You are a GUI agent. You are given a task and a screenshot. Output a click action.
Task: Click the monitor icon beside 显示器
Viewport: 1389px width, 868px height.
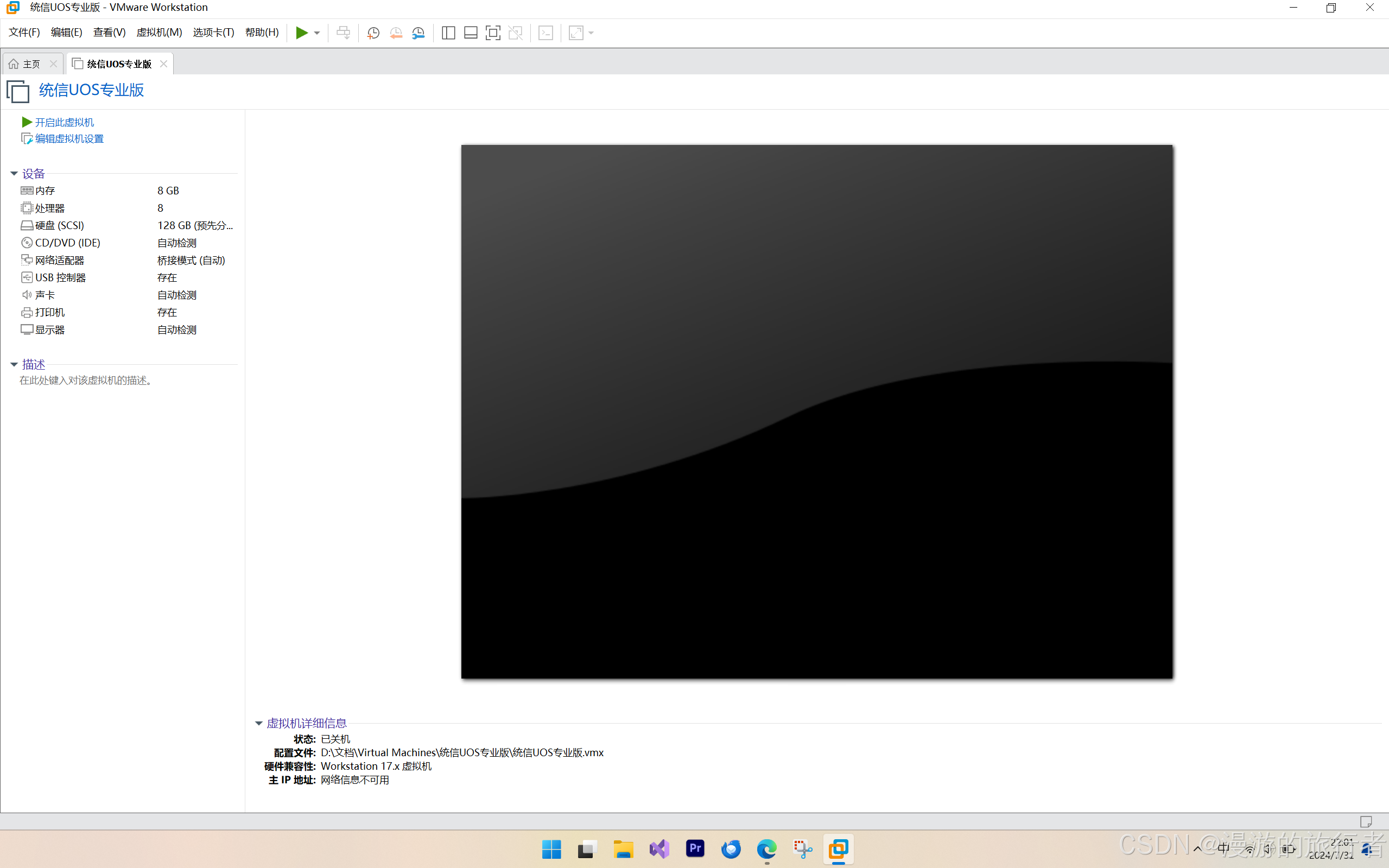(27, 330)
